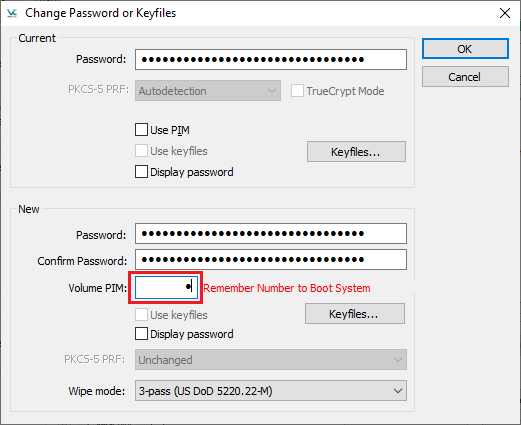This screenshot has width=521, height=425.
Task: Open Keyfiles for current password
Action: point(356,152)
